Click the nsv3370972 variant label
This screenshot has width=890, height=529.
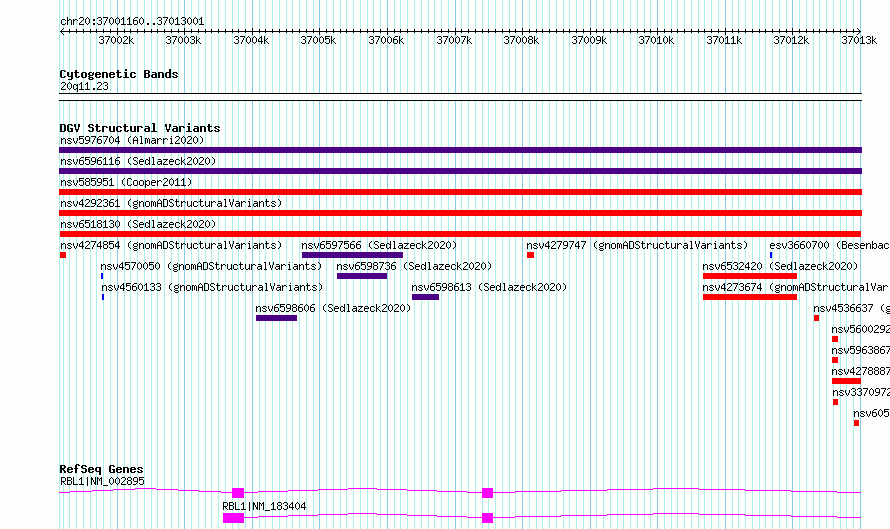pyautogui.click(x=861, y=392)
